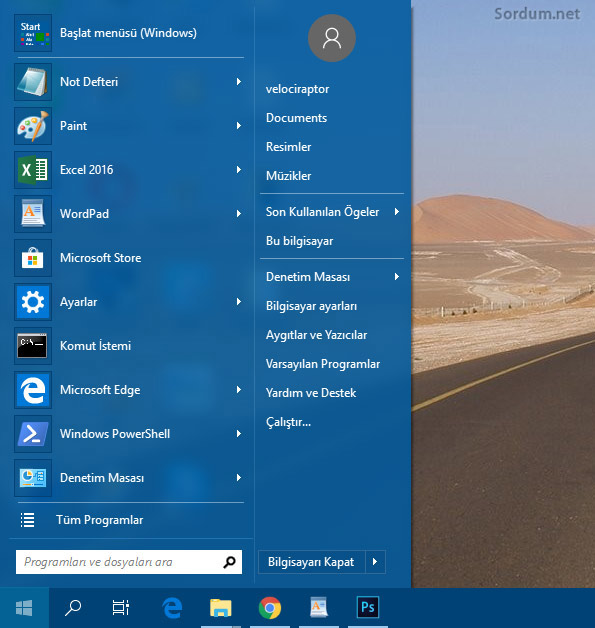Open Ayarlar via the gear icon

tap(33, 302)
